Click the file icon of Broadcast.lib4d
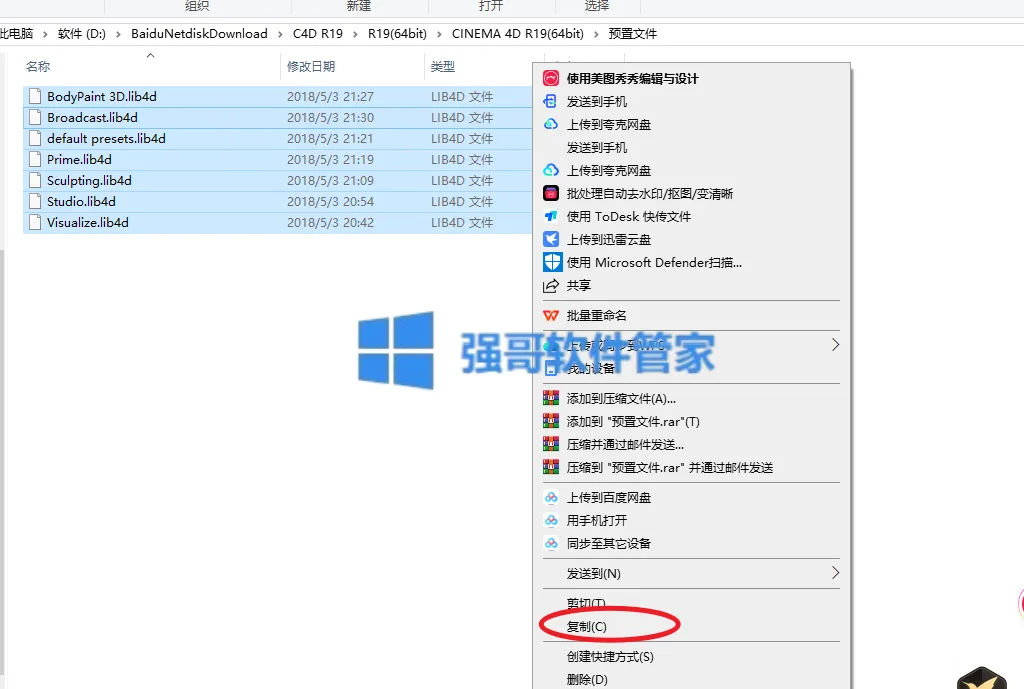Screen dimensions: 1024x689 pos(35,118)
